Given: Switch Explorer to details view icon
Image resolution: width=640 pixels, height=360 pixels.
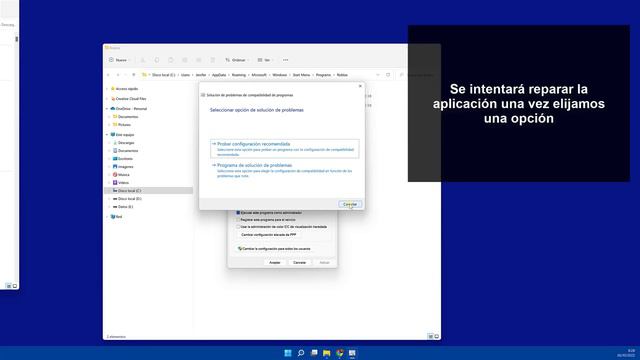Looking at the screenshot, I should pos(430,336).
